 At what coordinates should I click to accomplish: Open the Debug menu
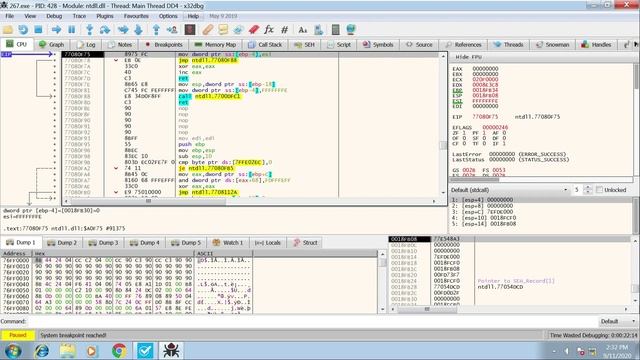pos(54,16)
